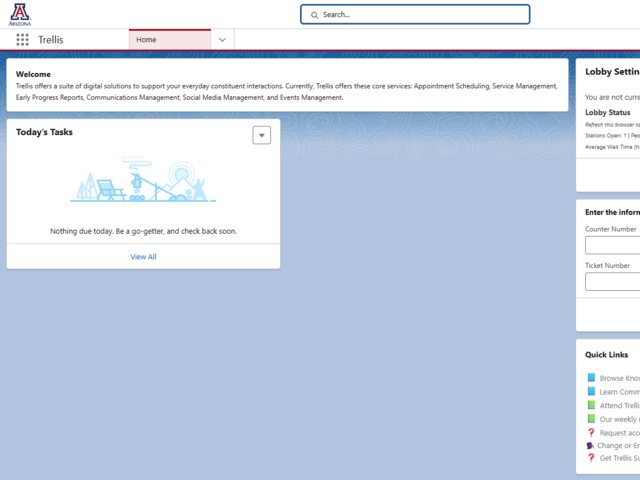Click the blue book icon beside Browse Knowledge
This screenshot has height=480, width=640.
click(x=591, y=378)
